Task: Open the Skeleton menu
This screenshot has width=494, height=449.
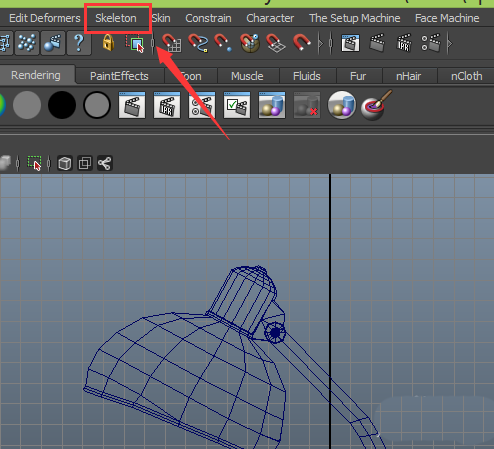Action: (116, 18)
